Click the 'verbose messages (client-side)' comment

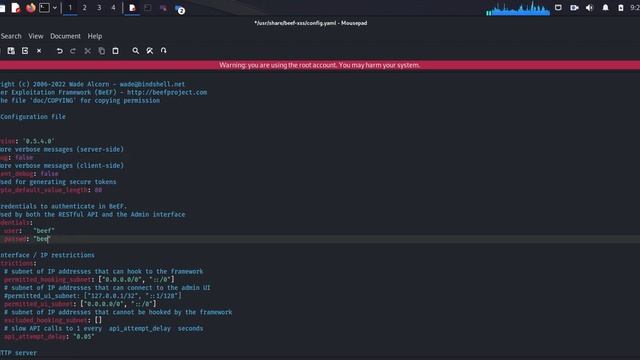[62, 166]
